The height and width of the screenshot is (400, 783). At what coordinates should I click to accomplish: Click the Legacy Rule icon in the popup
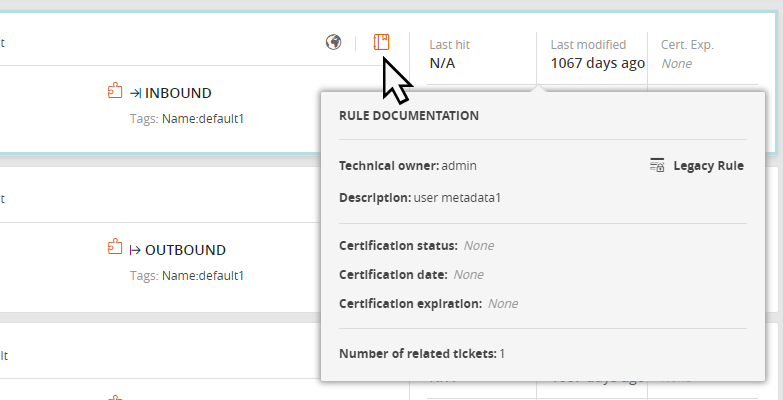657,165
